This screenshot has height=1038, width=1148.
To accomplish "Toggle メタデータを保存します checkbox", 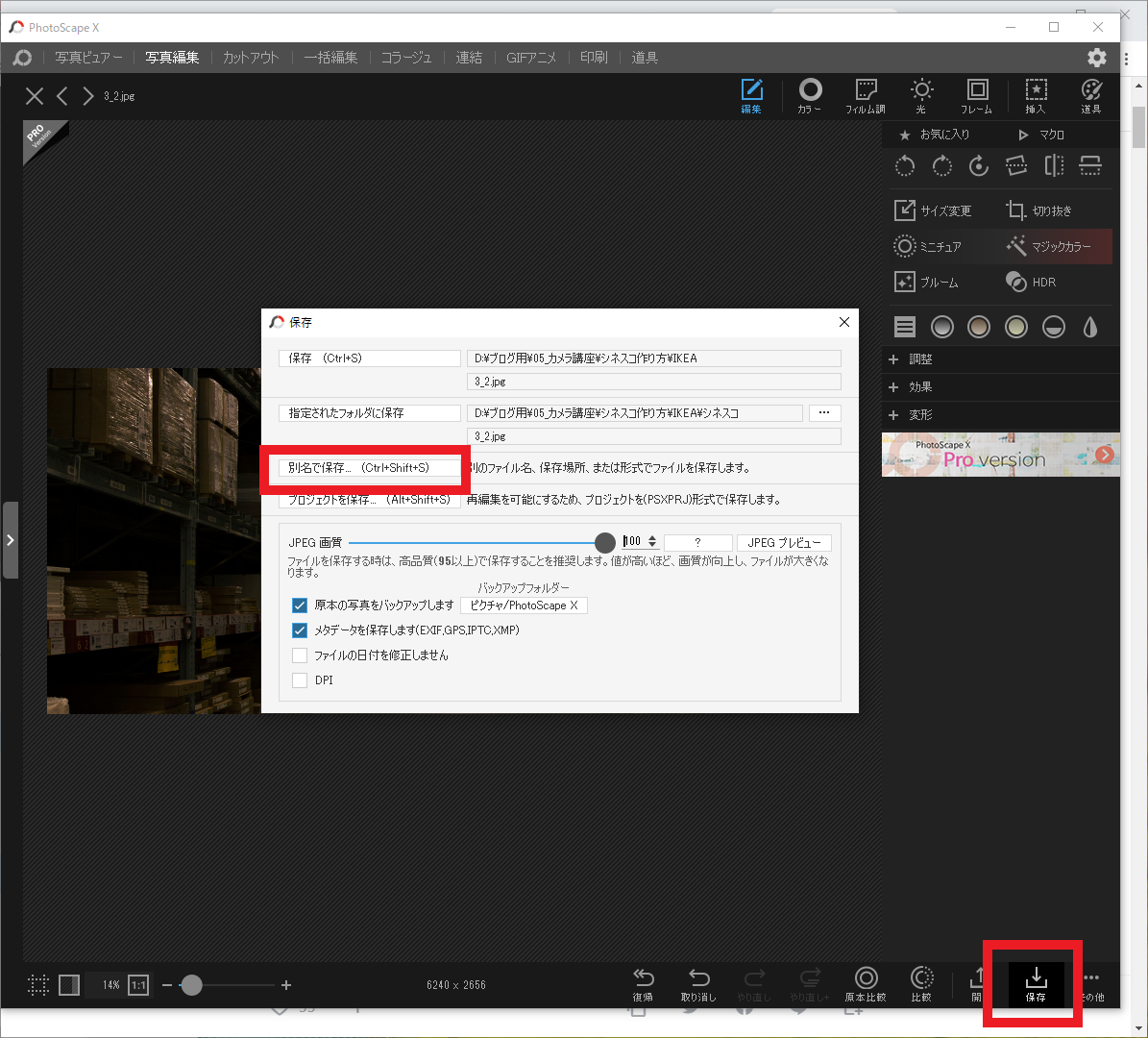I will coord(300,630).
